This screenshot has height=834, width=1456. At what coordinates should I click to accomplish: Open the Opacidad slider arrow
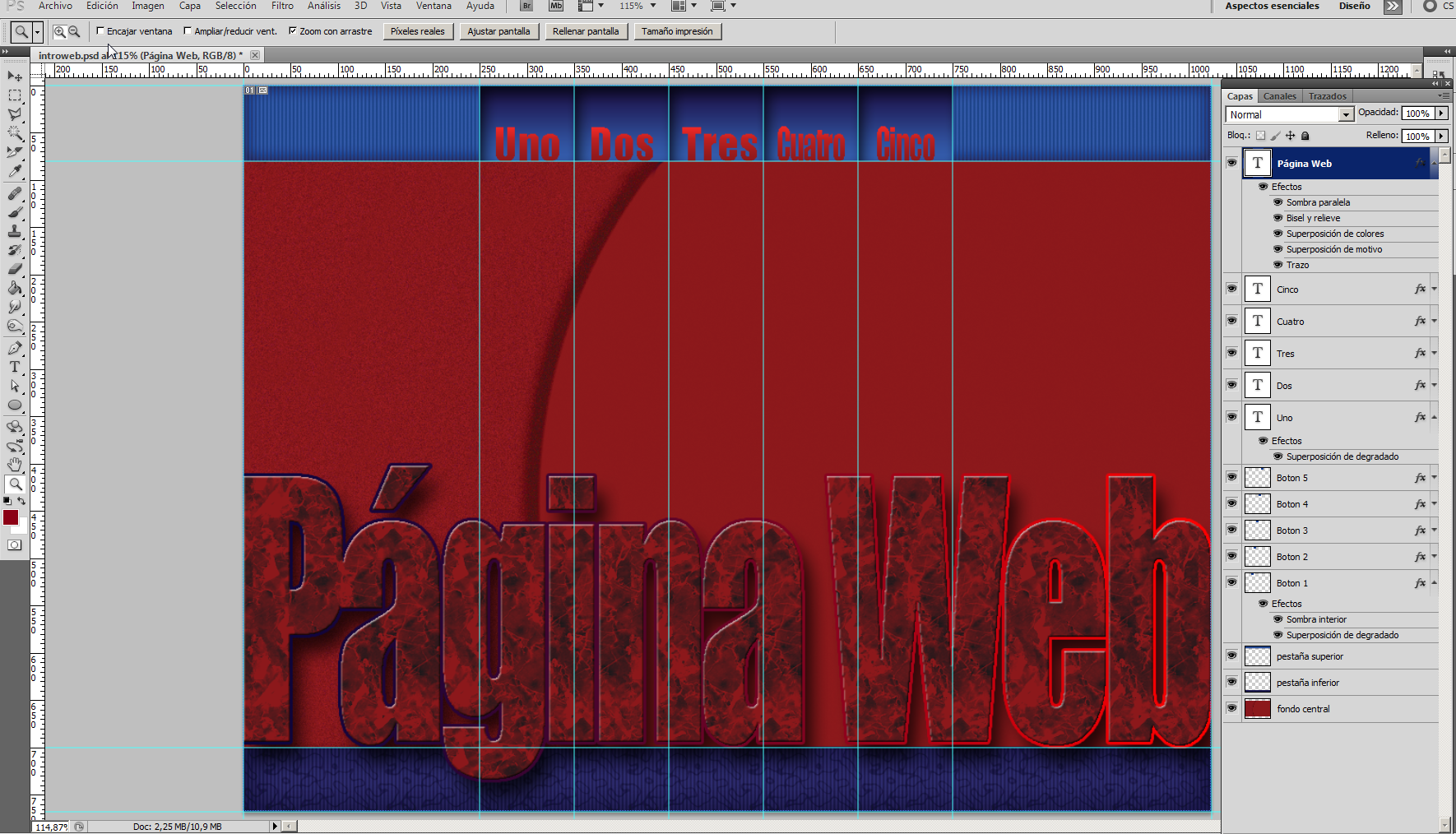click(x=1441, y=114)
